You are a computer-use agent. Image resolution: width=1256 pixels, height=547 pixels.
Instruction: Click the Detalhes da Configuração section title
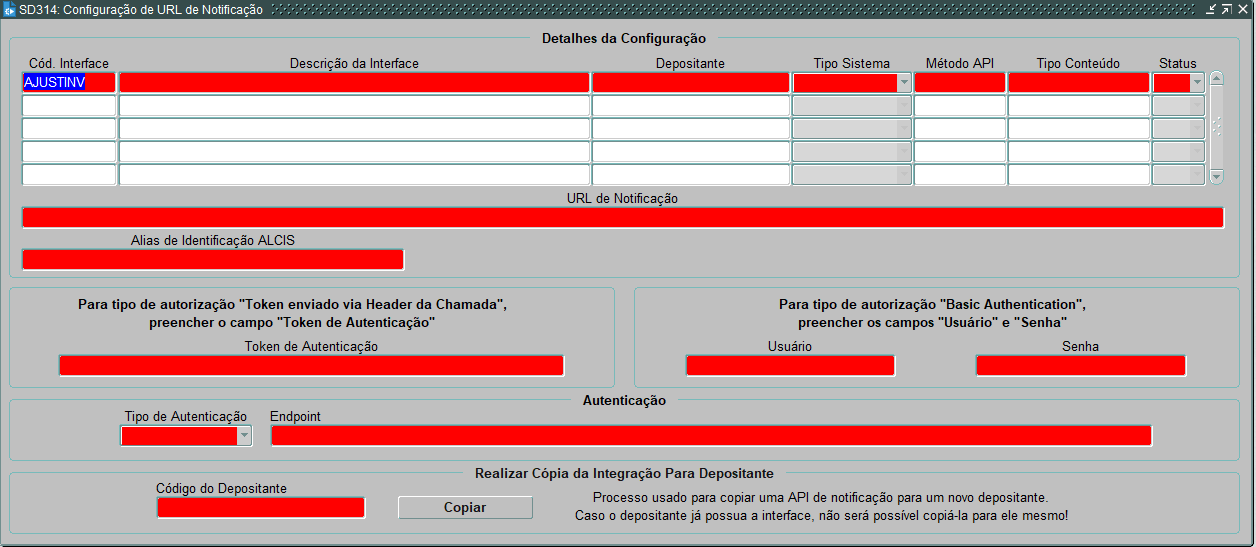pyautogui.click(x=624, y=38)
